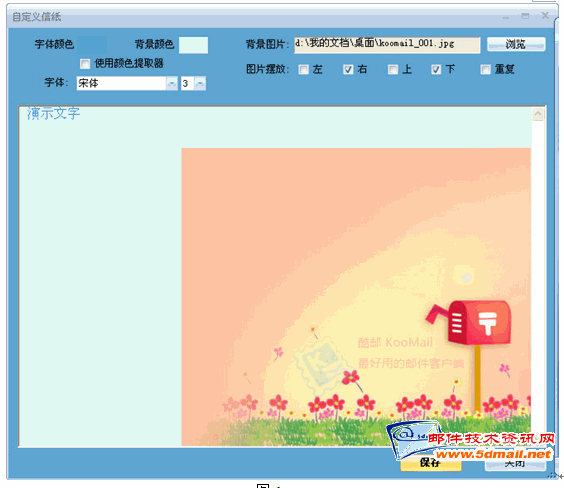The height and width of the screenshot is (488, 564).
Task: Minimize the 自定义信纸 window
Action: (506, 16)
